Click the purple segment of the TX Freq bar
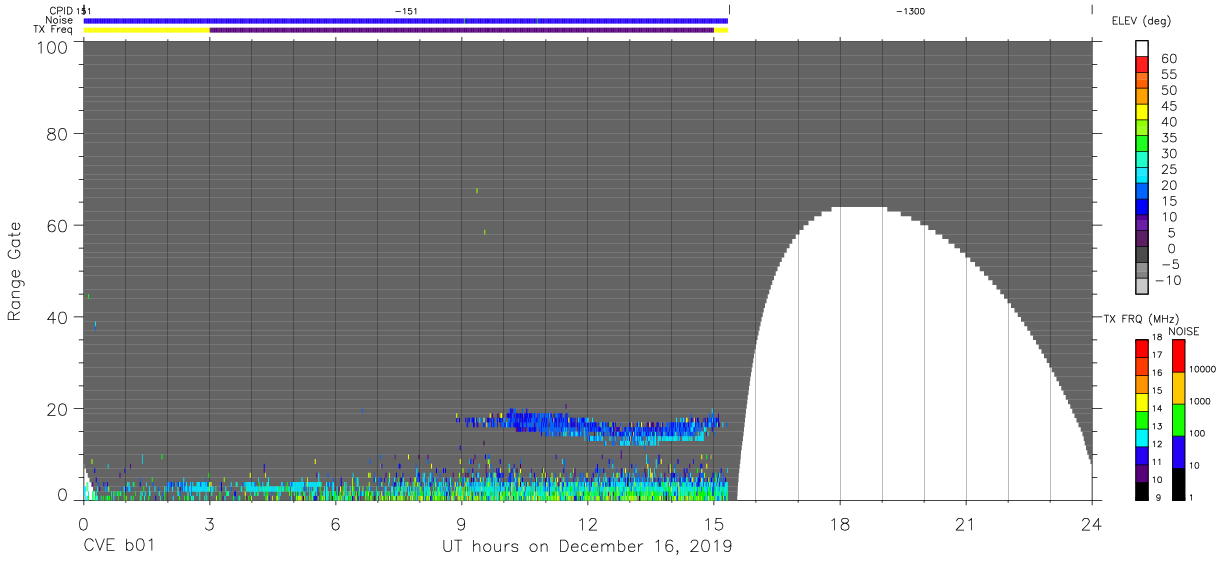1228x567 pixels. (461, 30)
